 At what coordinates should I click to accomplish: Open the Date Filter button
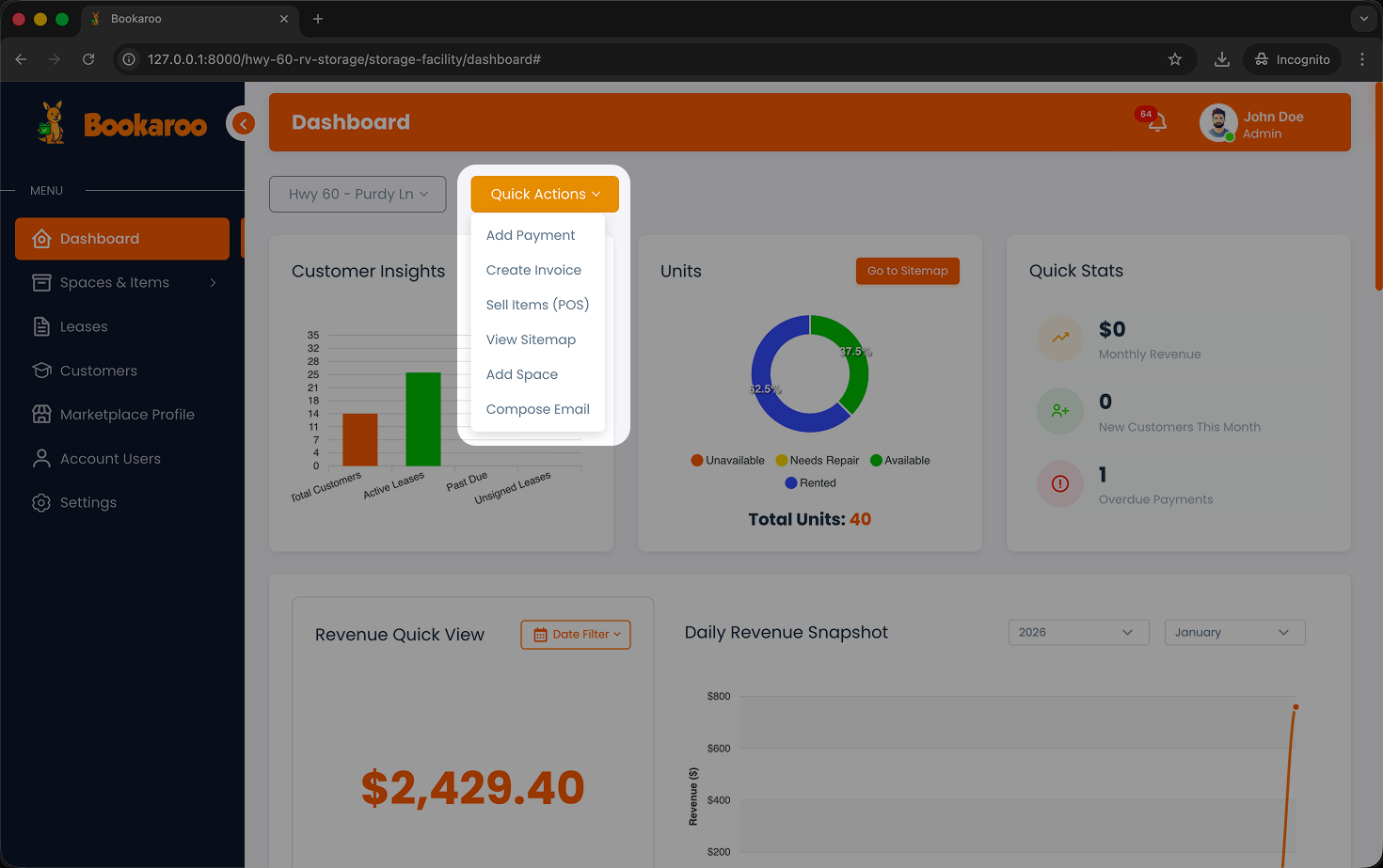click(576, 635)
